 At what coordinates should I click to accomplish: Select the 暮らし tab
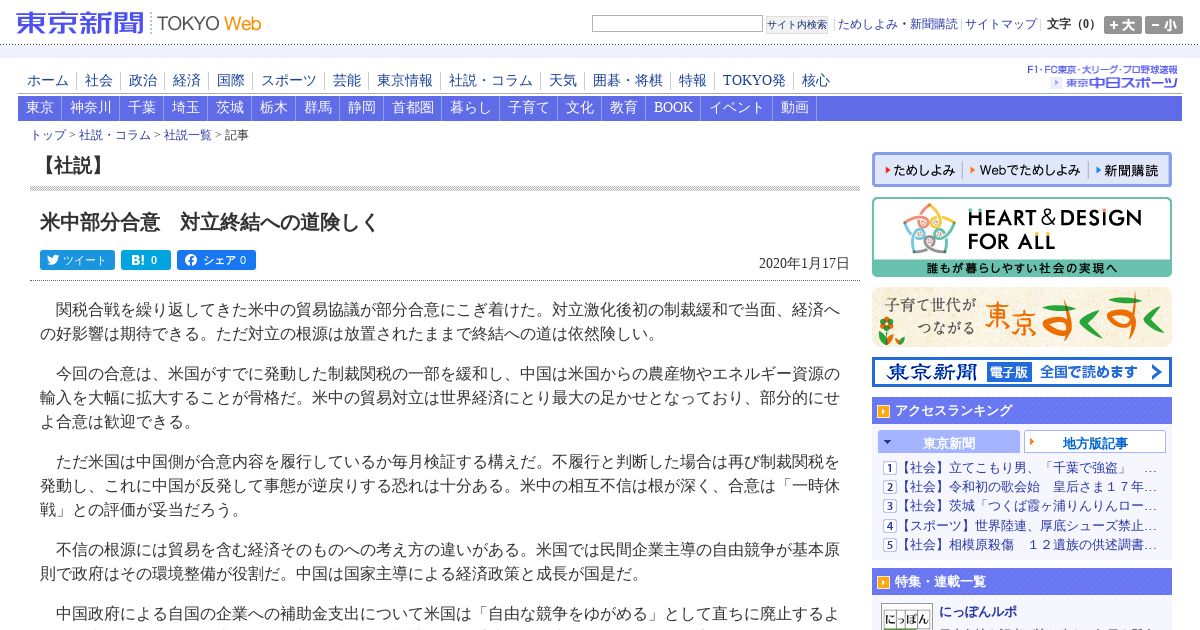pos(471,108)
